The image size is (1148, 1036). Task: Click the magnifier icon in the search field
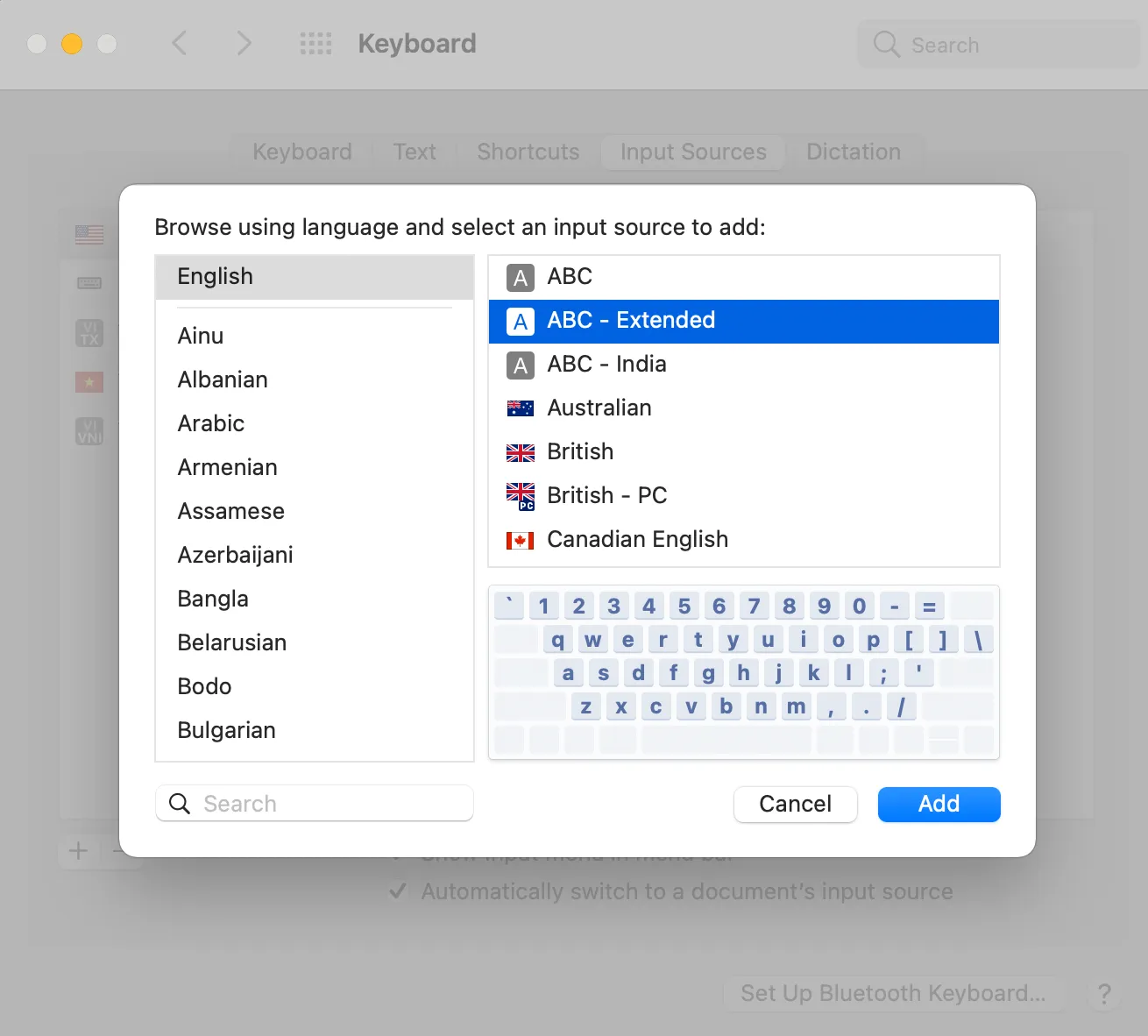click(179, 803)
